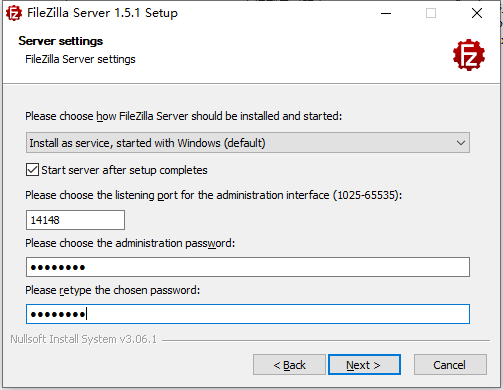Click the listening port instruction label
The height and width of the screenshot is (390, 503).
click(x=214, y=195)
